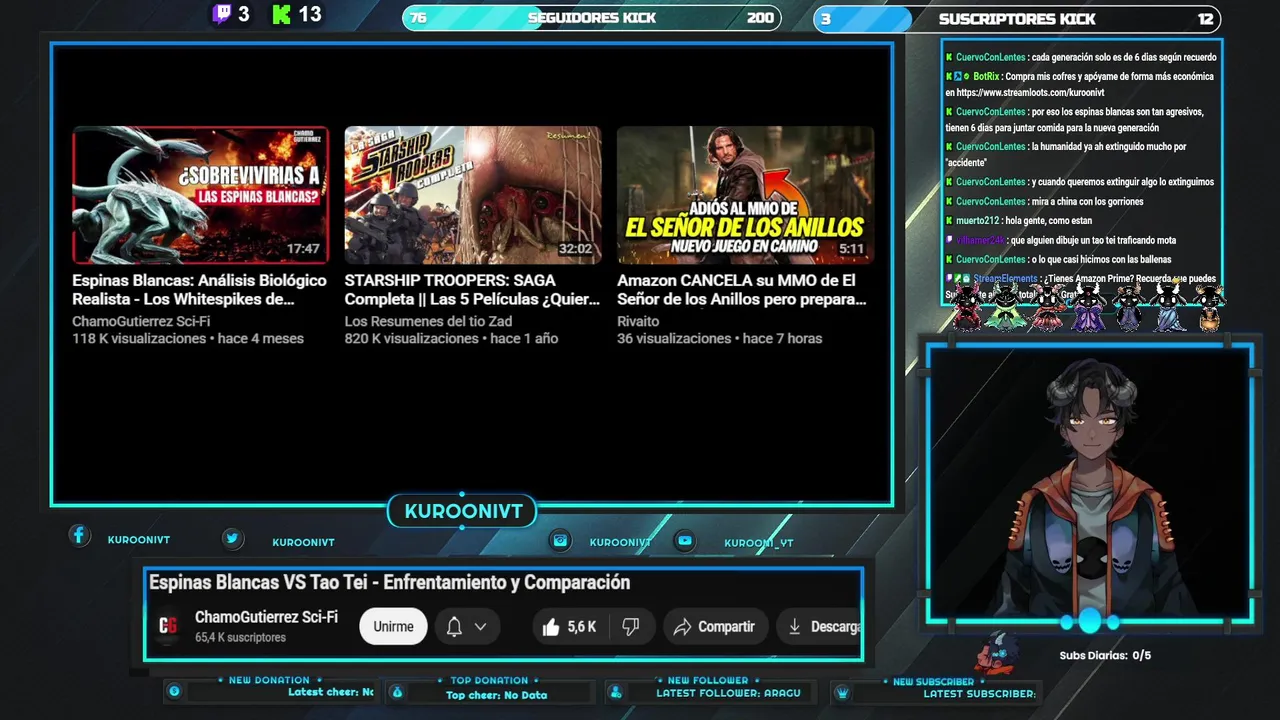1280x720 pixels.
Task: Click the Twitch viewer count icon
Action: click(222, 14)
